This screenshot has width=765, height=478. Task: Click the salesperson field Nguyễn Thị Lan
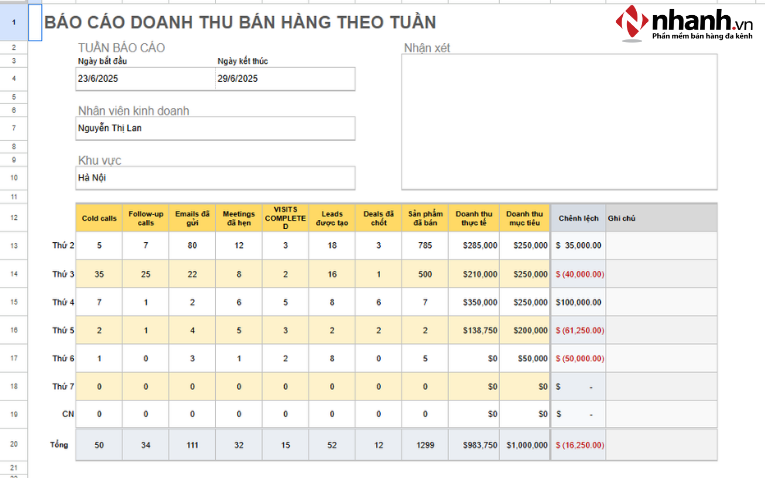[x=215, y=128]
